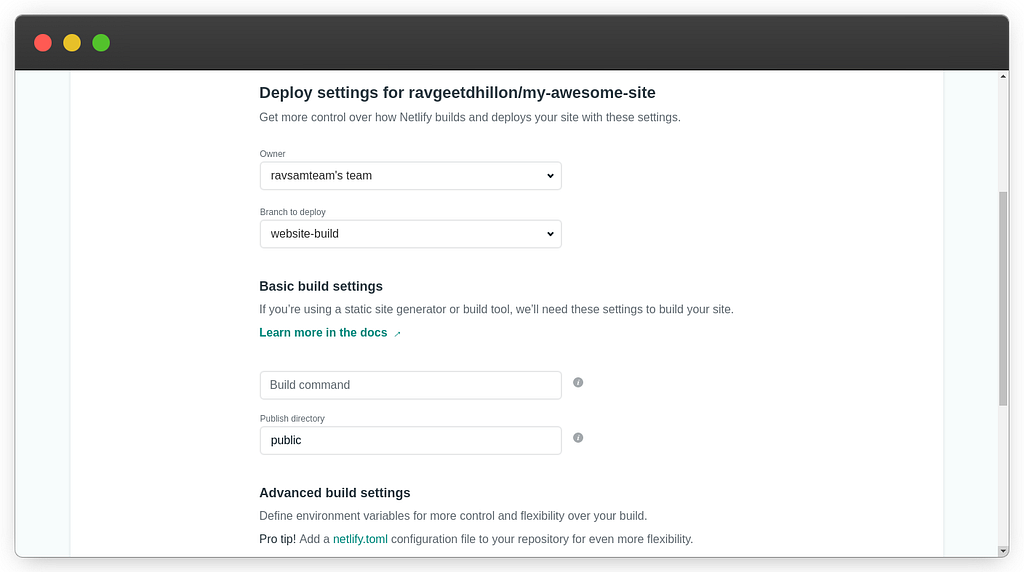The width and height of the screenshot is (1024, 572).
Task: Click the 'Define environment variables' description text
Action: tap(453, 516)
